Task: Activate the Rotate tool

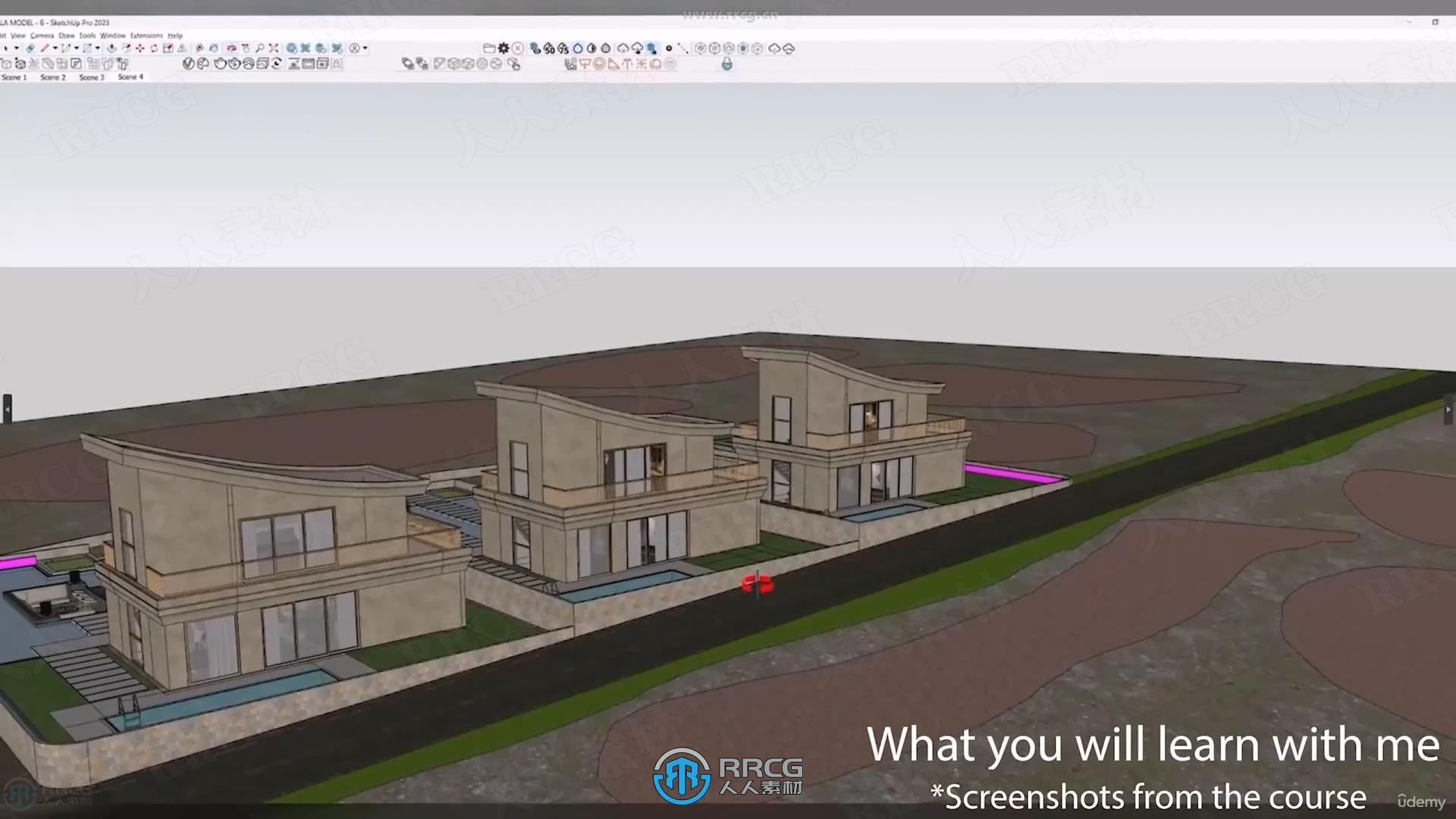Action: (x=154, y=48)
